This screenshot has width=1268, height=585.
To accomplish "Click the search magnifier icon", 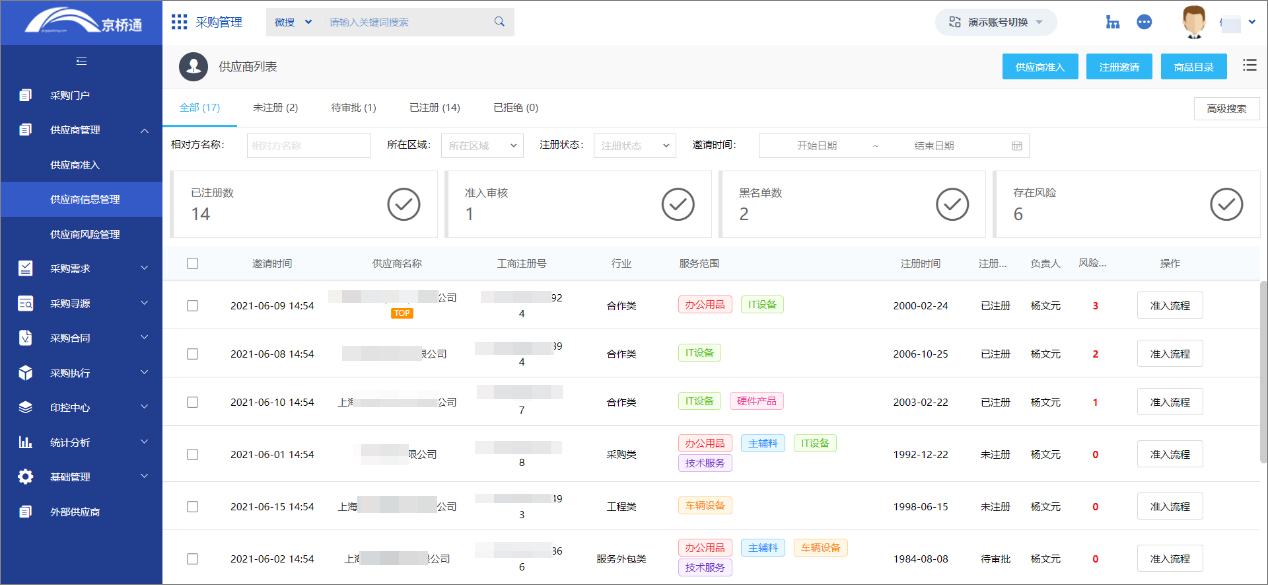I will (x=499, y=22).
